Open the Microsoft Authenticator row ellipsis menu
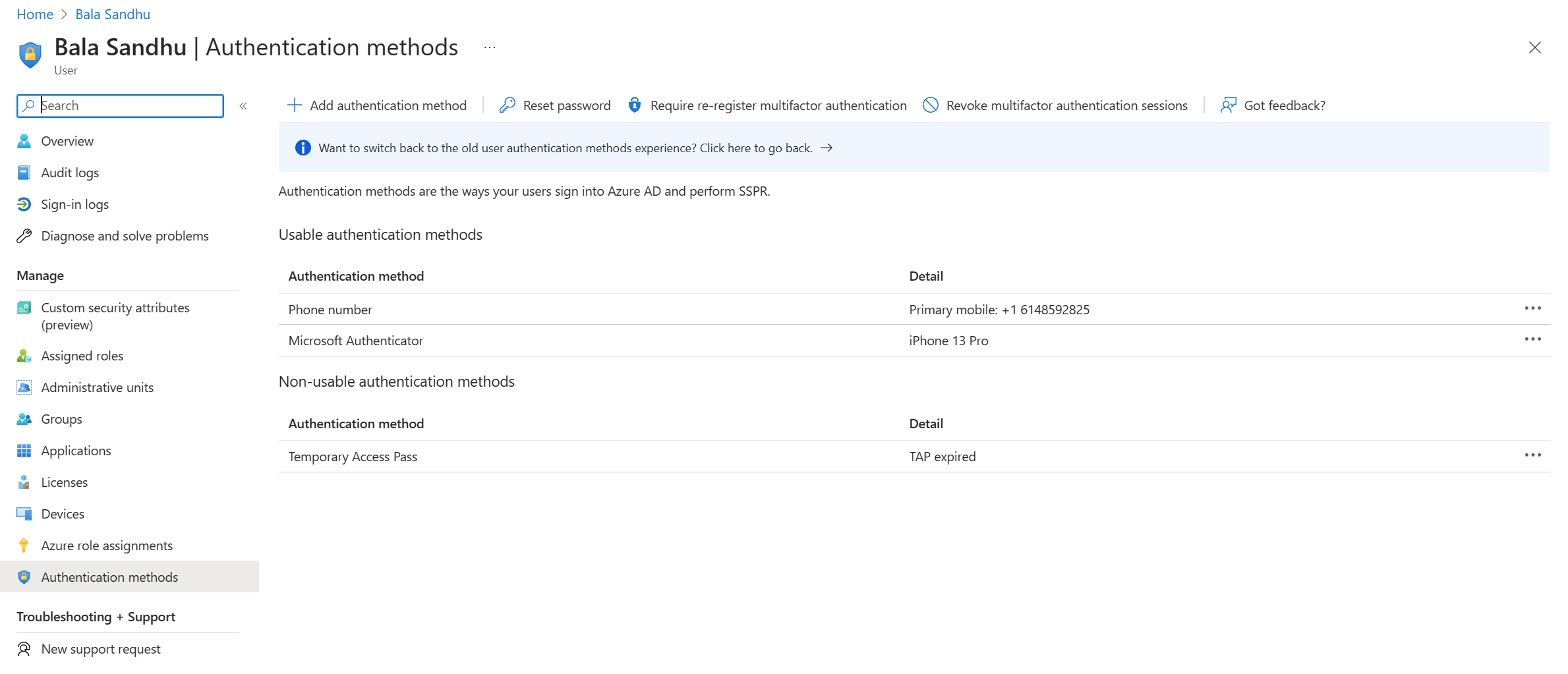The height and width of the screenshot is (674, 1568). pos(1534,339)
